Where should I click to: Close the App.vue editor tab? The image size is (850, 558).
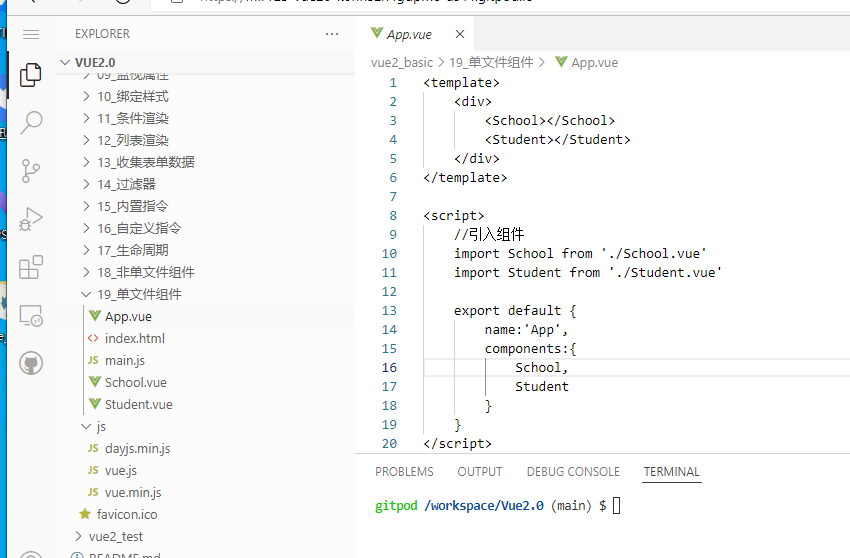(460, 34)
